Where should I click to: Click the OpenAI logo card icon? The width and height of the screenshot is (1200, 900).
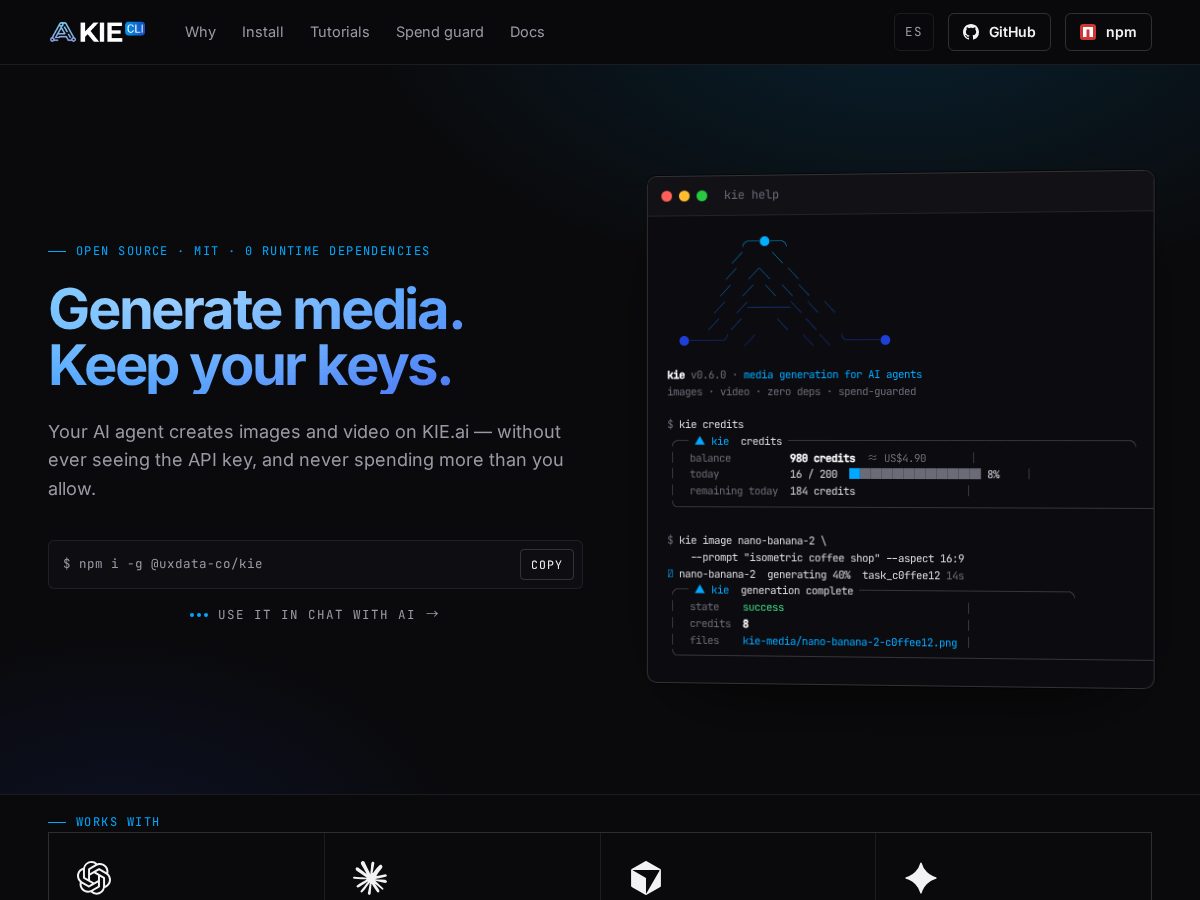[x=94, y=878]
